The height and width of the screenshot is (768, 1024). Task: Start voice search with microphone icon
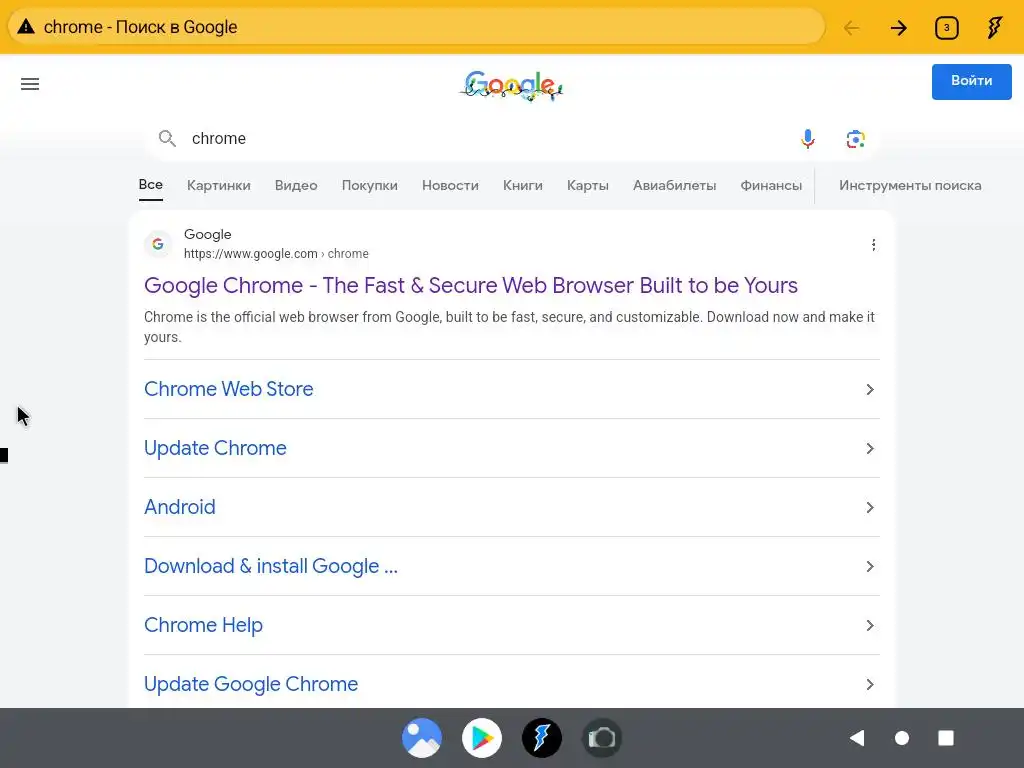808,138
